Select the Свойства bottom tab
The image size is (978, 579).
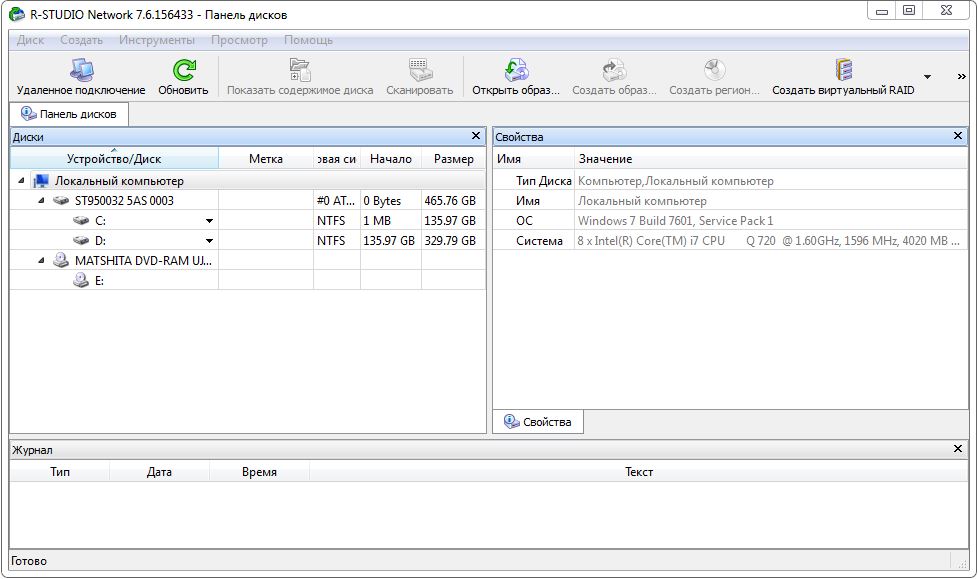click(x=538, y=422)
